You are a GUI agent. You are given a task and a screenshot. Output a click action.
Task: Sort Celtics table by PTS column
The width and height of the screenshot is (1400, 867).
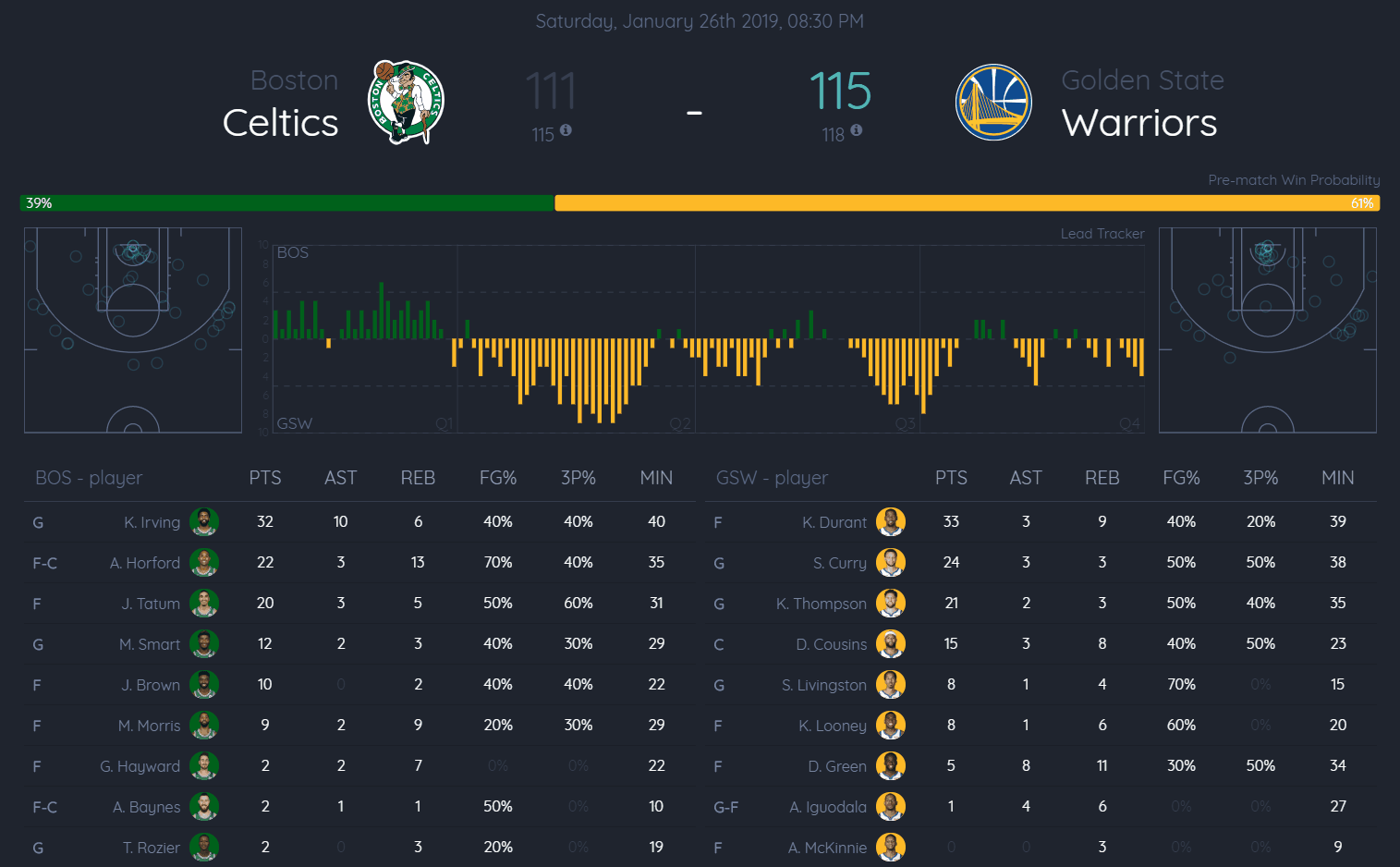click(x=265, y=478)
